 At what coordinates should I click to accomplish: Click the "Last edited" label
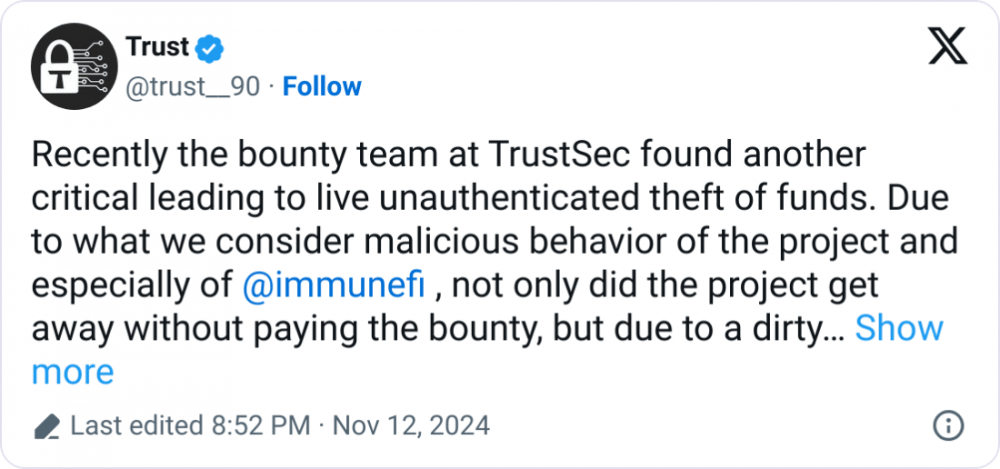(136, 426)
